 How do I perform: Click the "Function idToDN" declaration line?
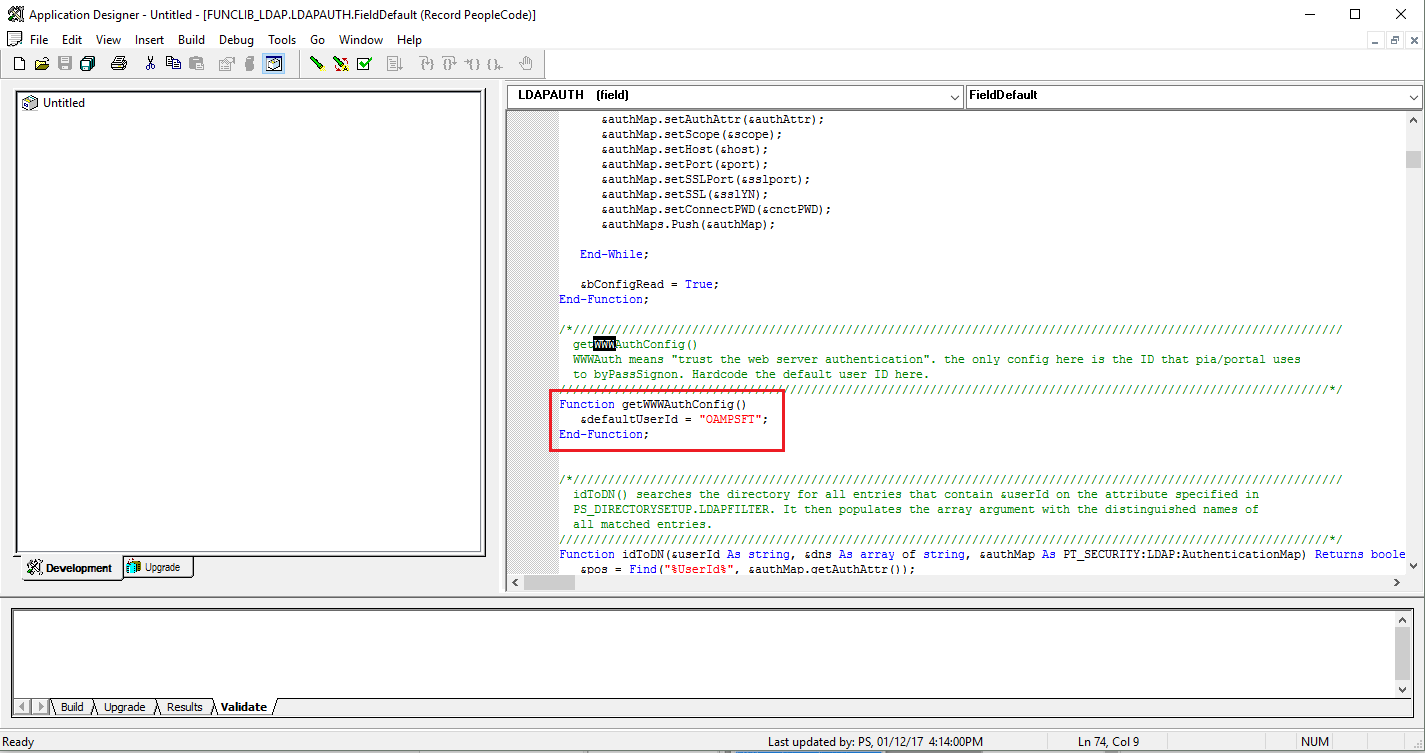point(982,554)
